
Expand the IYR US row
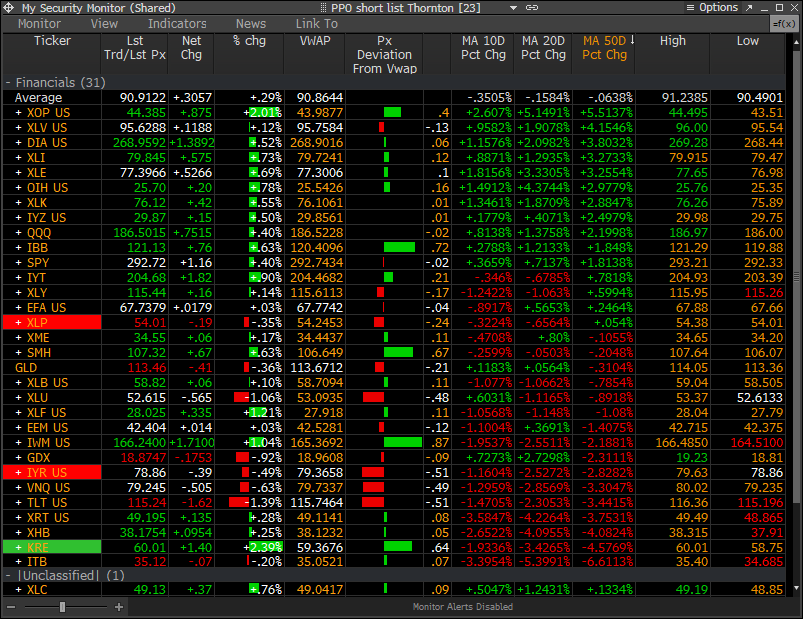click(x=18, y=473)
